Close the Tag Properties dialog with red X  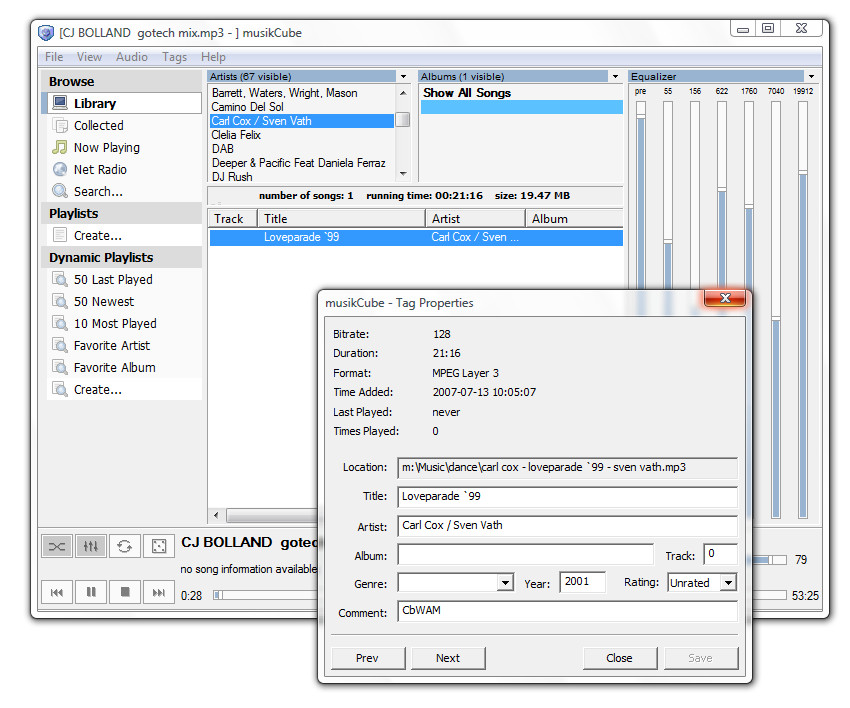pyautogui.click(x=725, y=298)
